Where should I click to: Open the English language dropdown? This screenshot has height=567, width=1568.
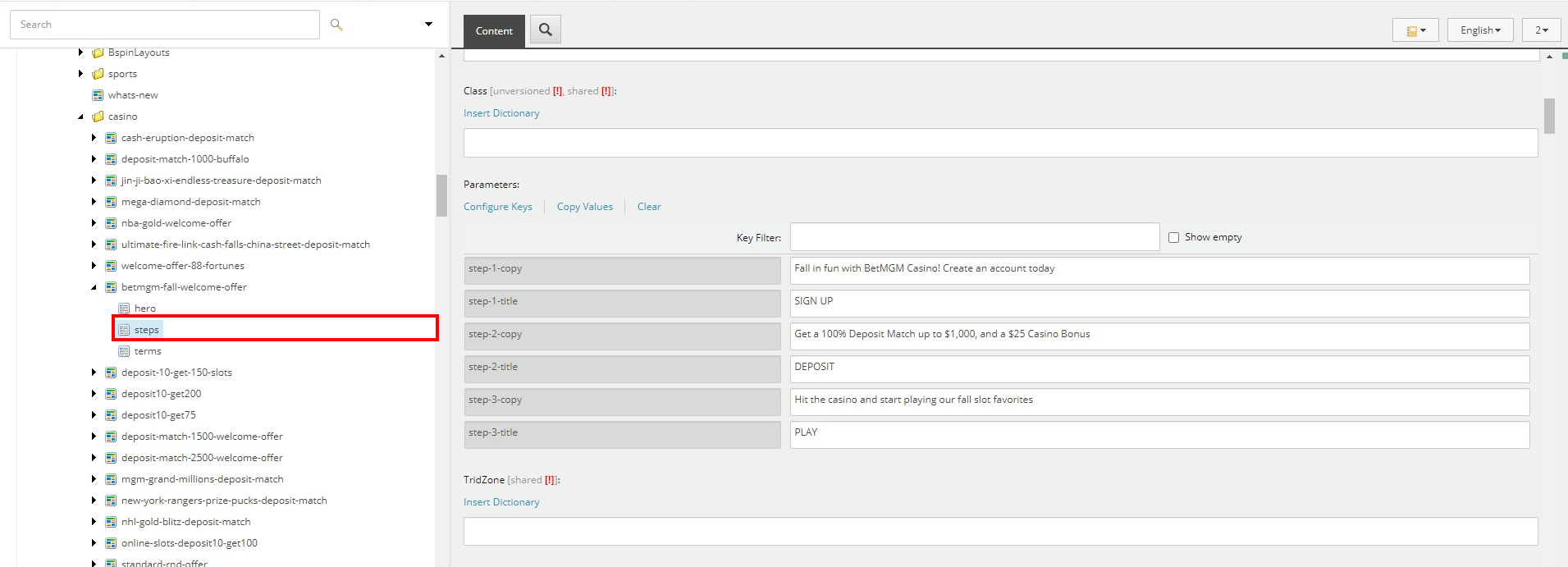[1480, 30]
